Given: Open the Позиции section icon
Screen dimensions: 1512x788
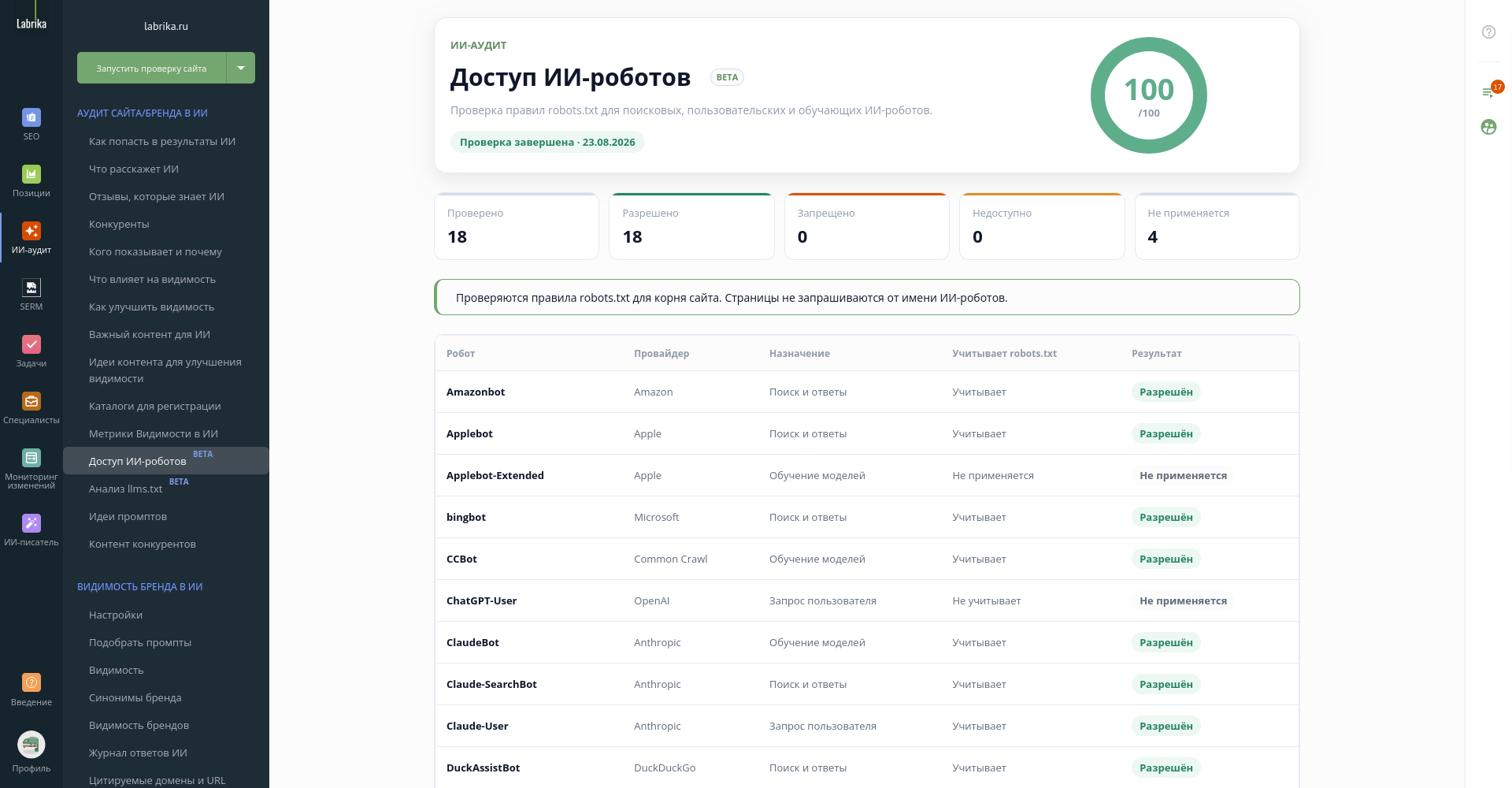Looking at the screenshot, I should tap(31, 174).
